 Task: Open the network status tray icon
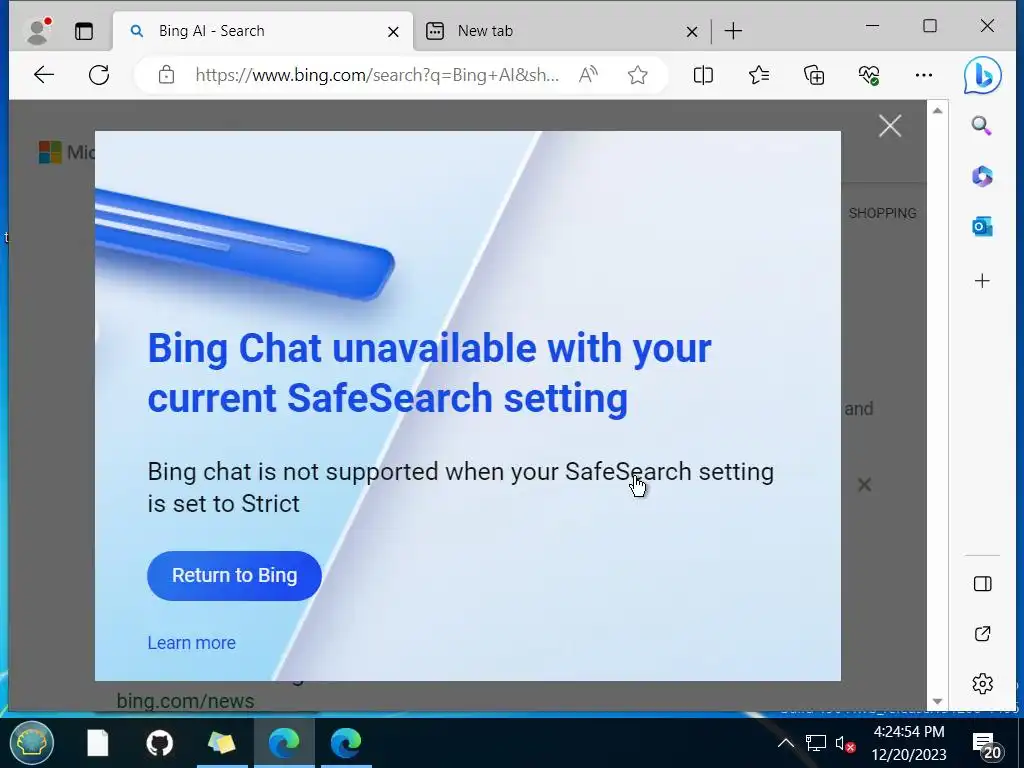coord(816,743)
